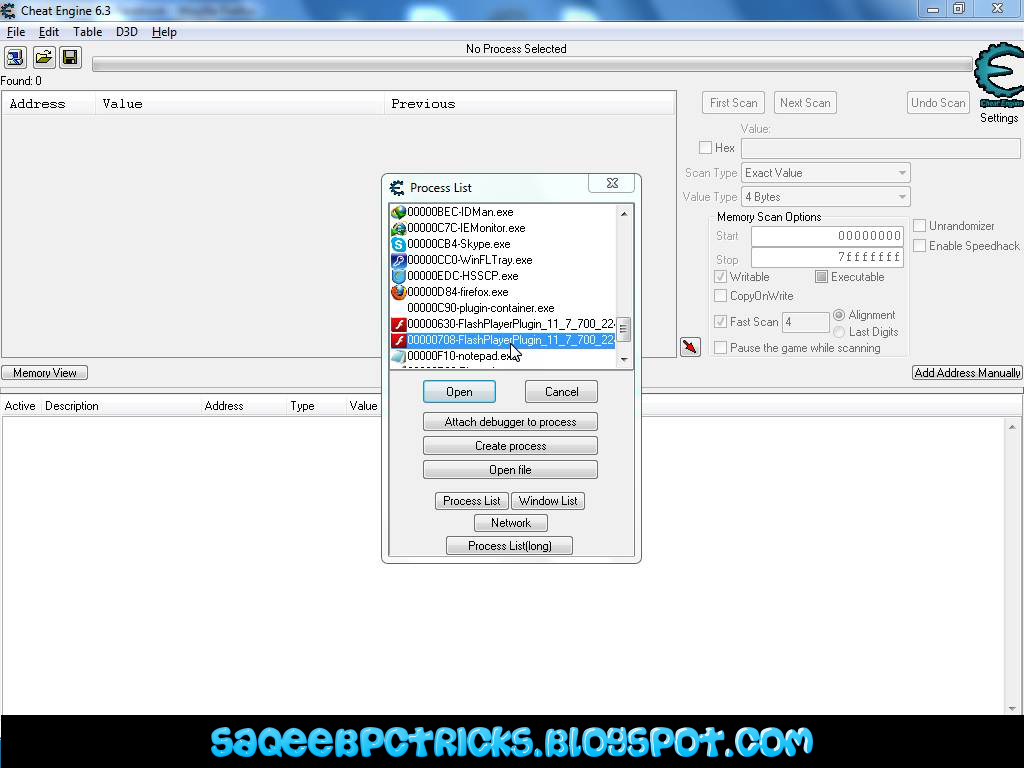Close the Process List dialog
This screenshot has width=1024, height=768.
[x=612, y=184]
